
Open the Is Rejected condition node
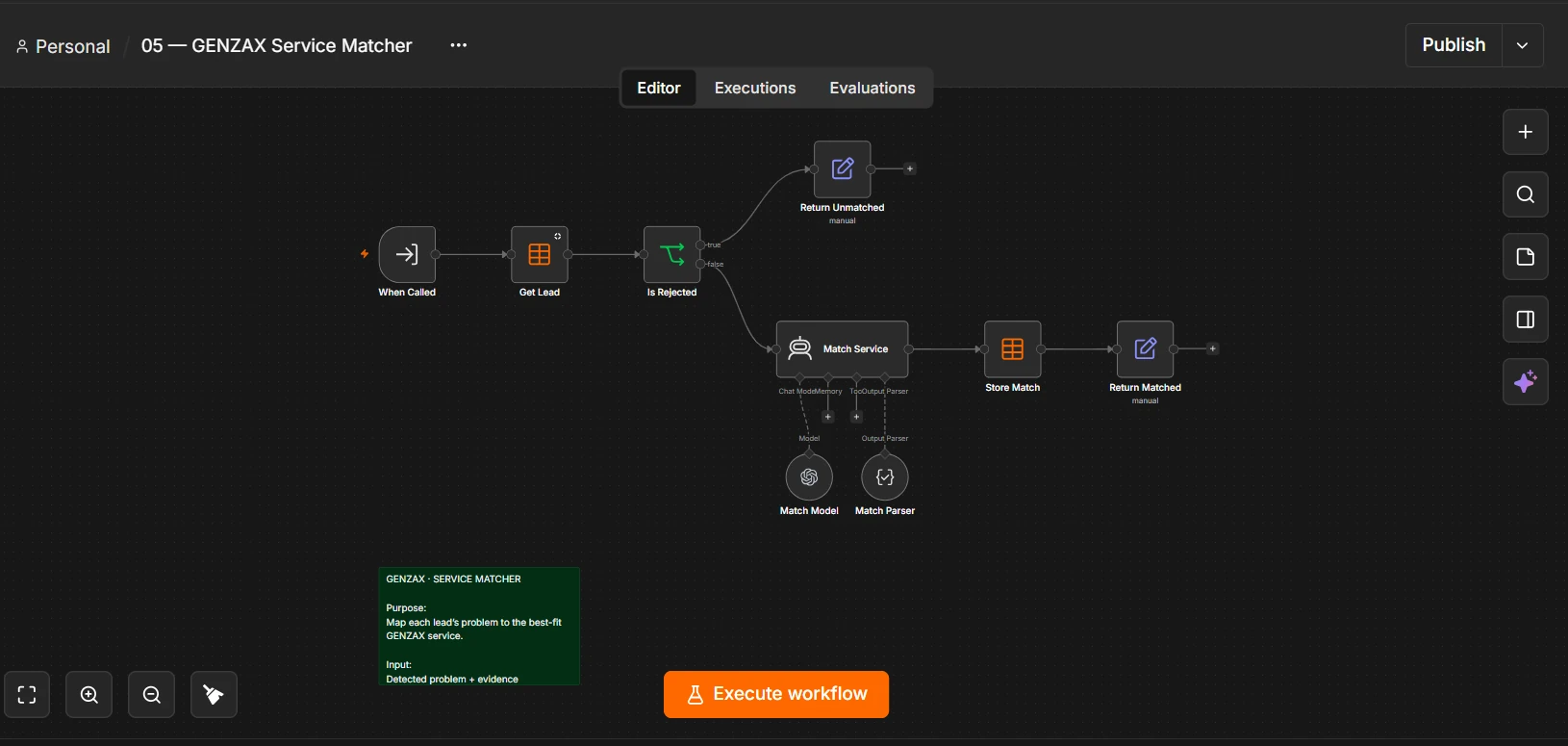671,254
